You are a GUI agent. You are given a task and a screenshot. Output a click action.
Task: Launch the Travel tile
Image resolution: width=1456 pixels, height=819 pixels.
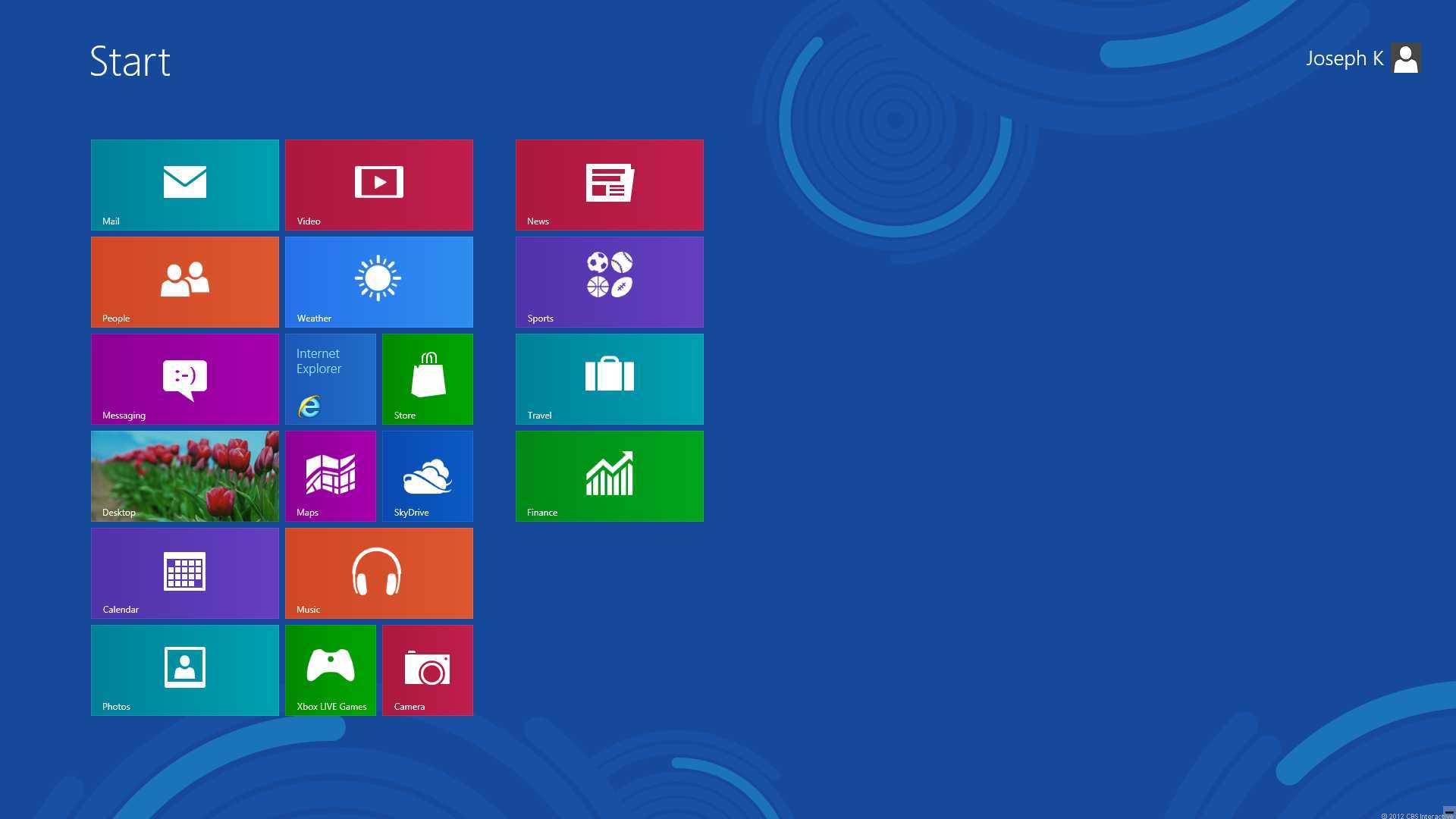pyautogui.click(x=610, y=379)
